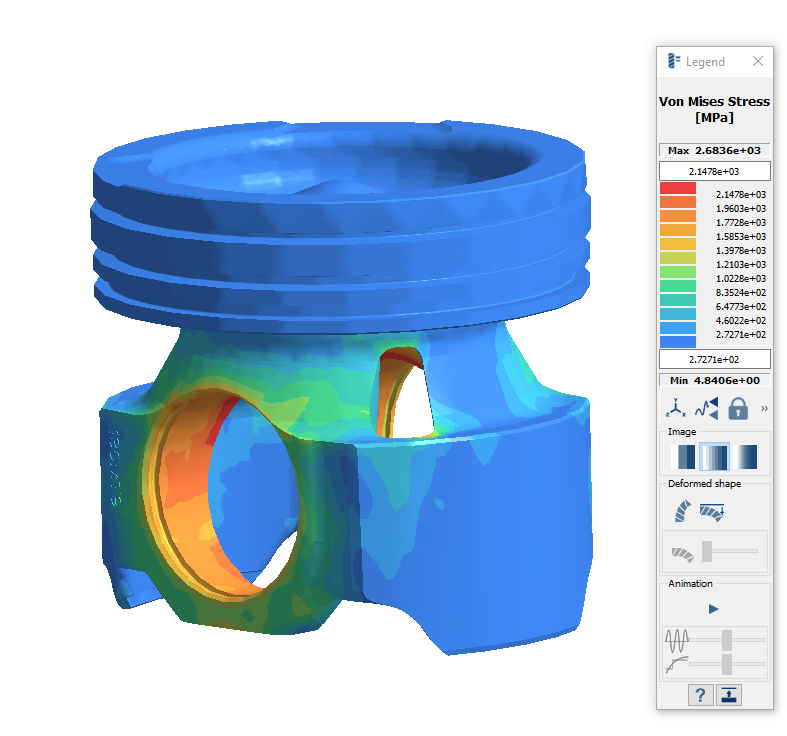Select the striped middle image style
Screen dimensions: 787x736
coord(715,457)
